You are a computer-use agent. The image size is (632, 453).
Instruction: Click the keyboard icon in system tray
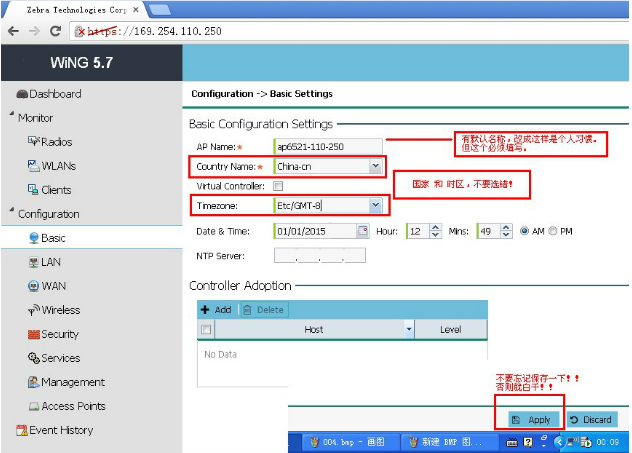(511, 442)
